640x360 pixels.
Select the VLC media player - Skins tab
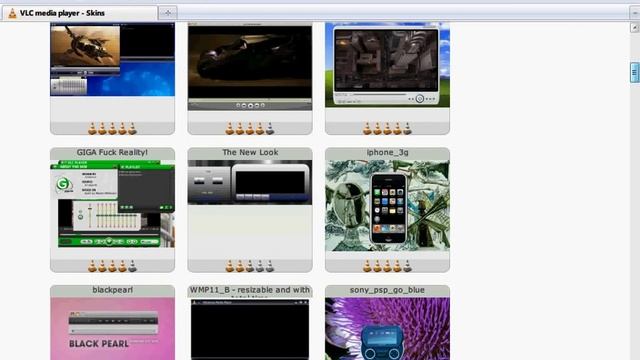pos(80,13)
